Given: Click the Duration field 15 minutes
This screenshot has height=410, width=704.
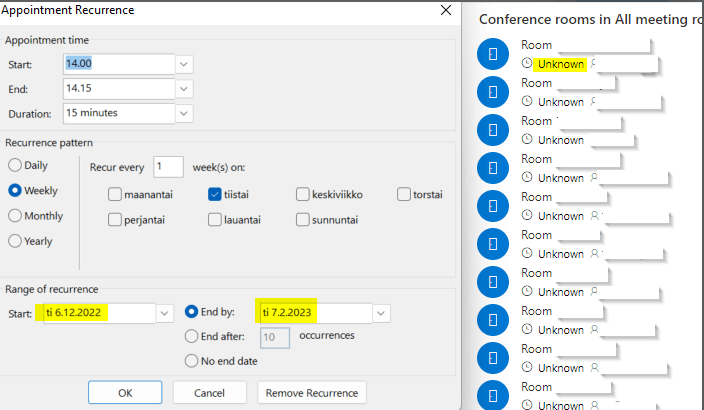Looking at the screenshot, I should [x=119, y=113].
